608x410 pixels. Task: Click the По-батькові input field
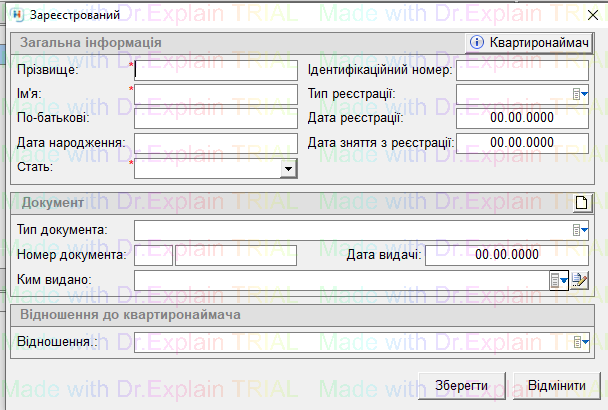217,119
